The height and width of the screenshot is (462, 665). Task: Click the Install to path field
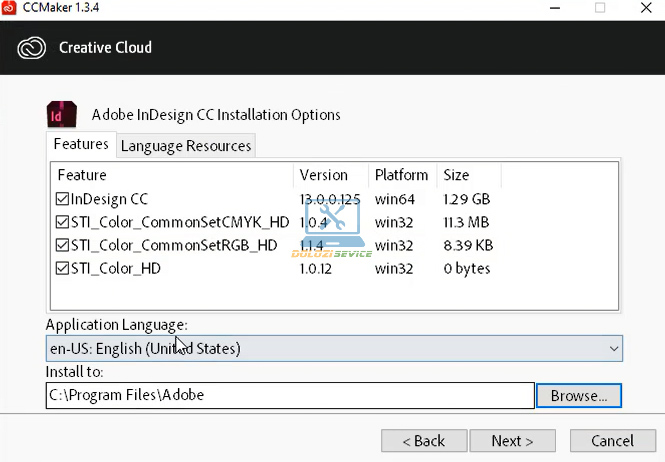pyautogui.click(x=290, y=395)
